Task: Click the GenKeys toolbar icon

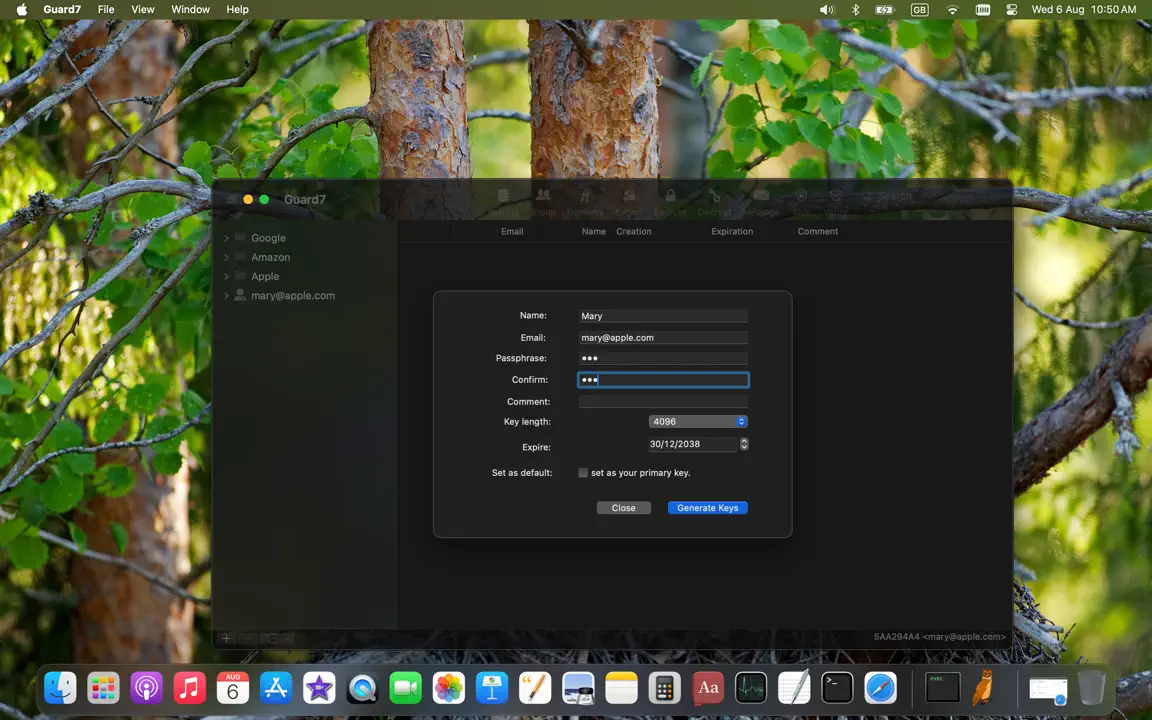Action: click(x=586, y=196)
